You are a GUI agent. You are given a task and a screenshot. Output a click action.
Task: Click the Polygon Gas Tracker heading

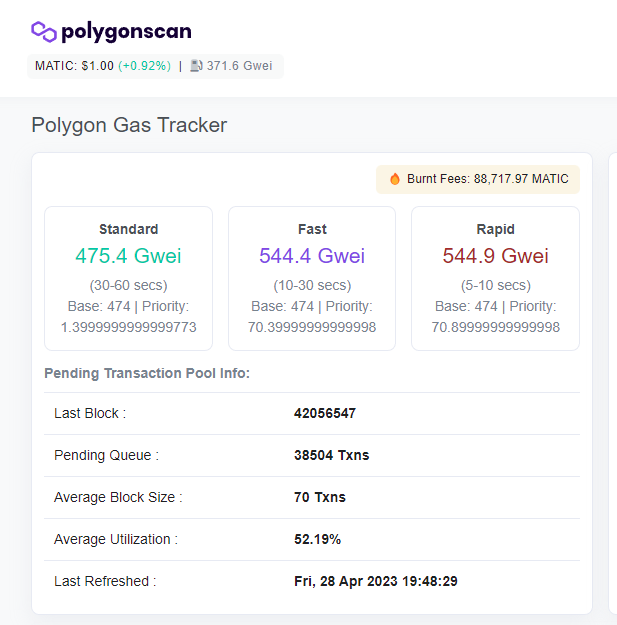(x=129, y=125)
